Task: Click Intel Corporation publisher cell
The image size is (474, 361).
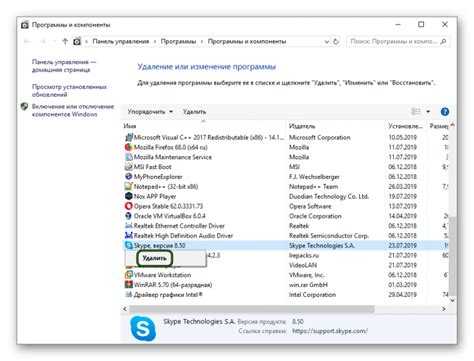Action: [312, 294]
